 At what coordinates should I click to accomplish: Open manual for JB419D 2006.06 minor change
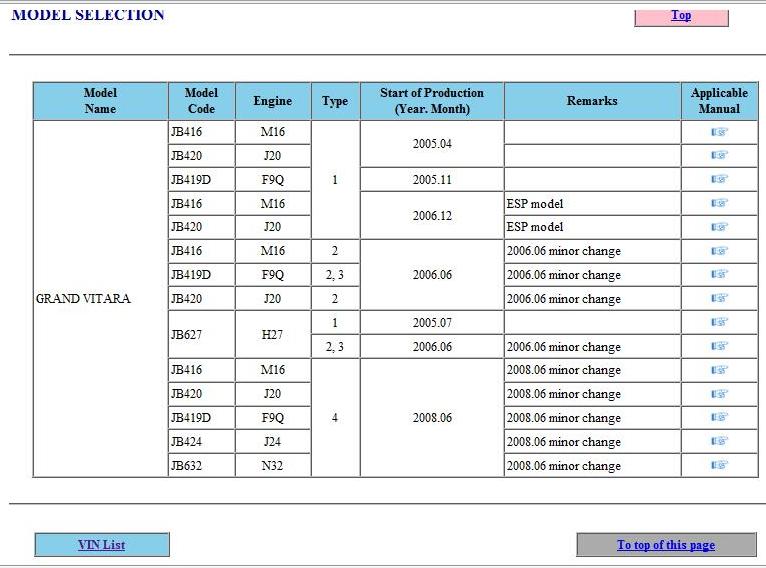click(x=719, y=274)
